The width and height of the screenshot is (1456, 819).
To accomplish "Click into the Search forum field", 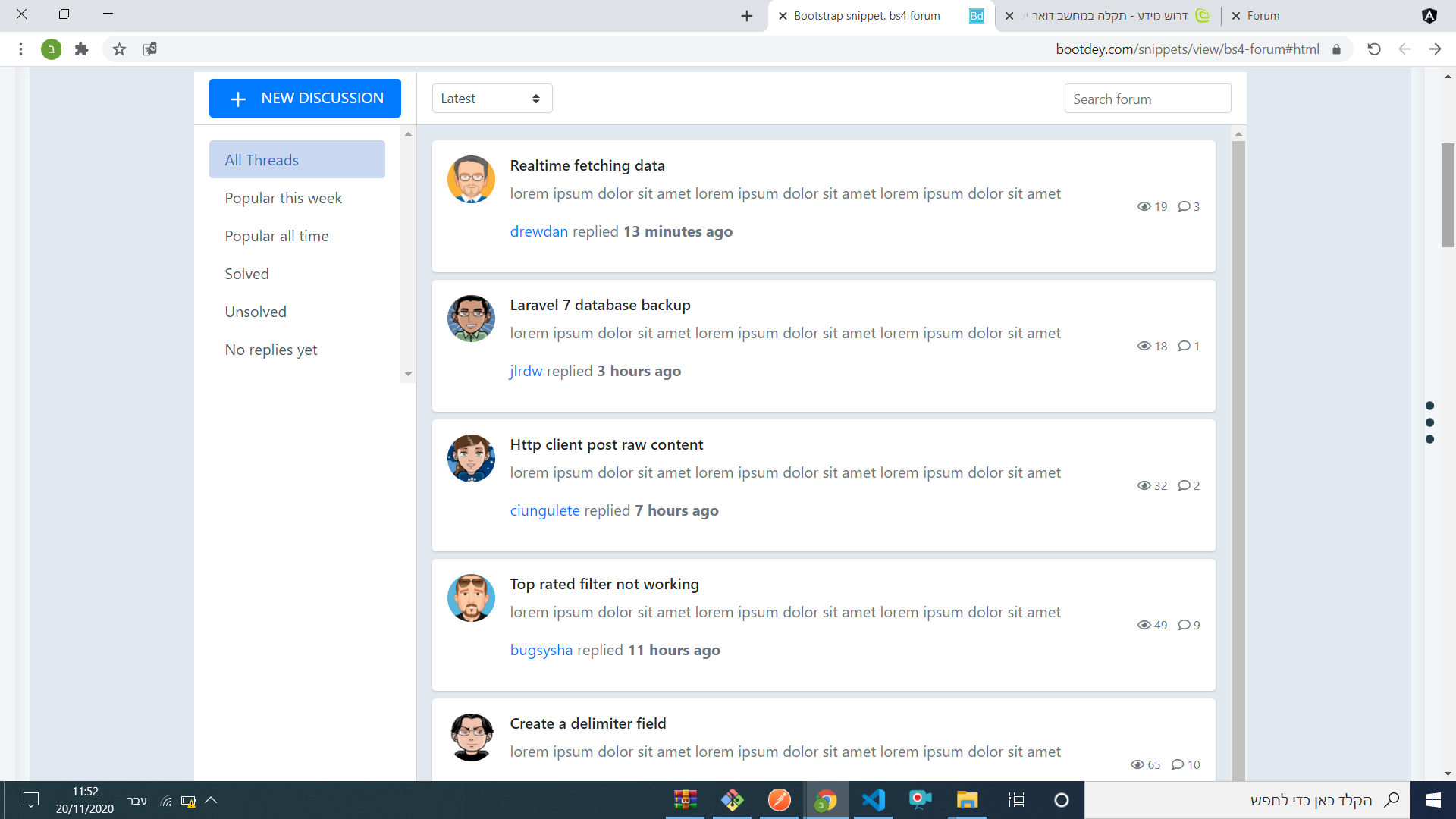I will click(1147, 99).
